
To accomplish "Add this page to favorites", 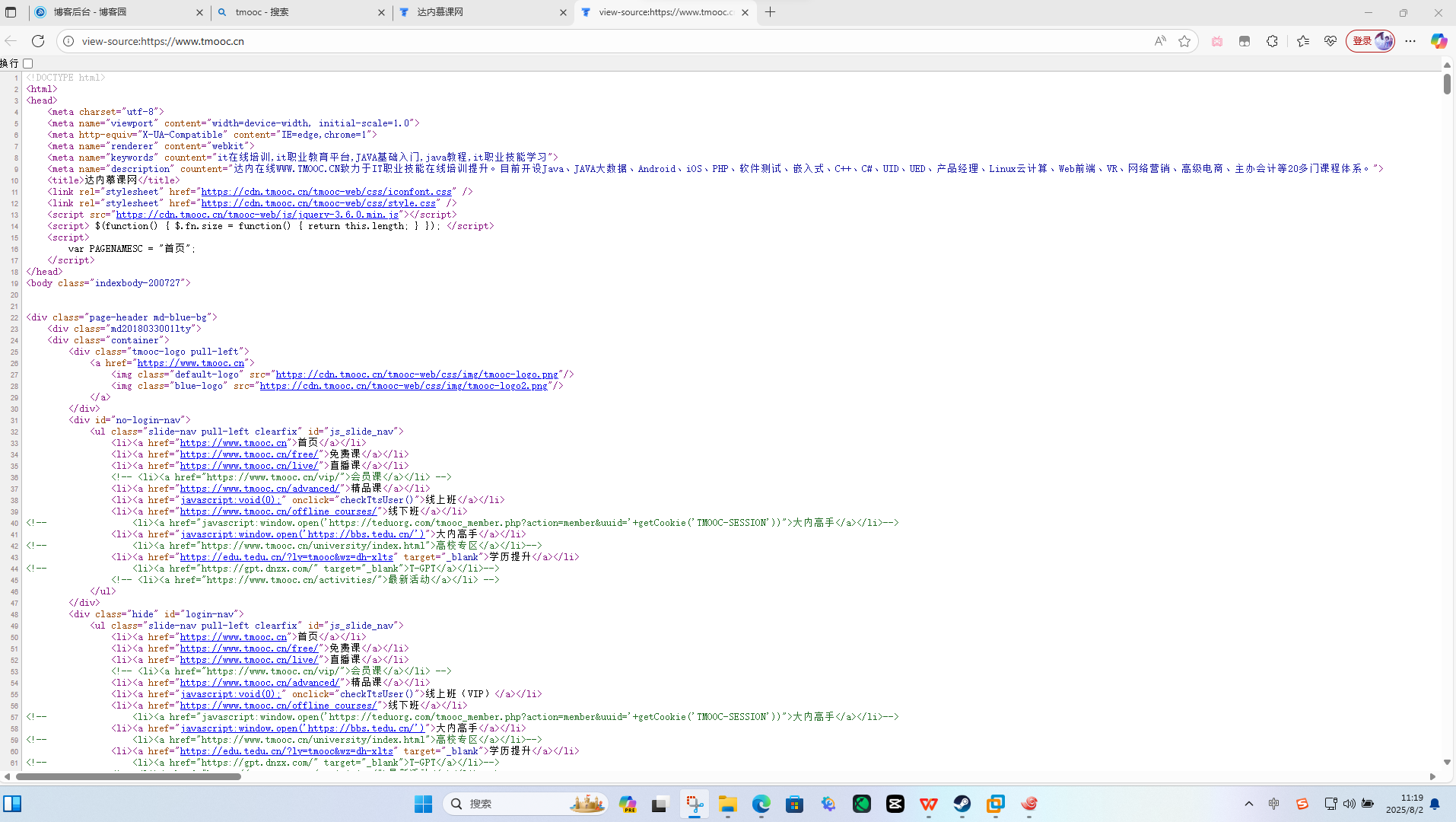I will tap(1184, 41).
